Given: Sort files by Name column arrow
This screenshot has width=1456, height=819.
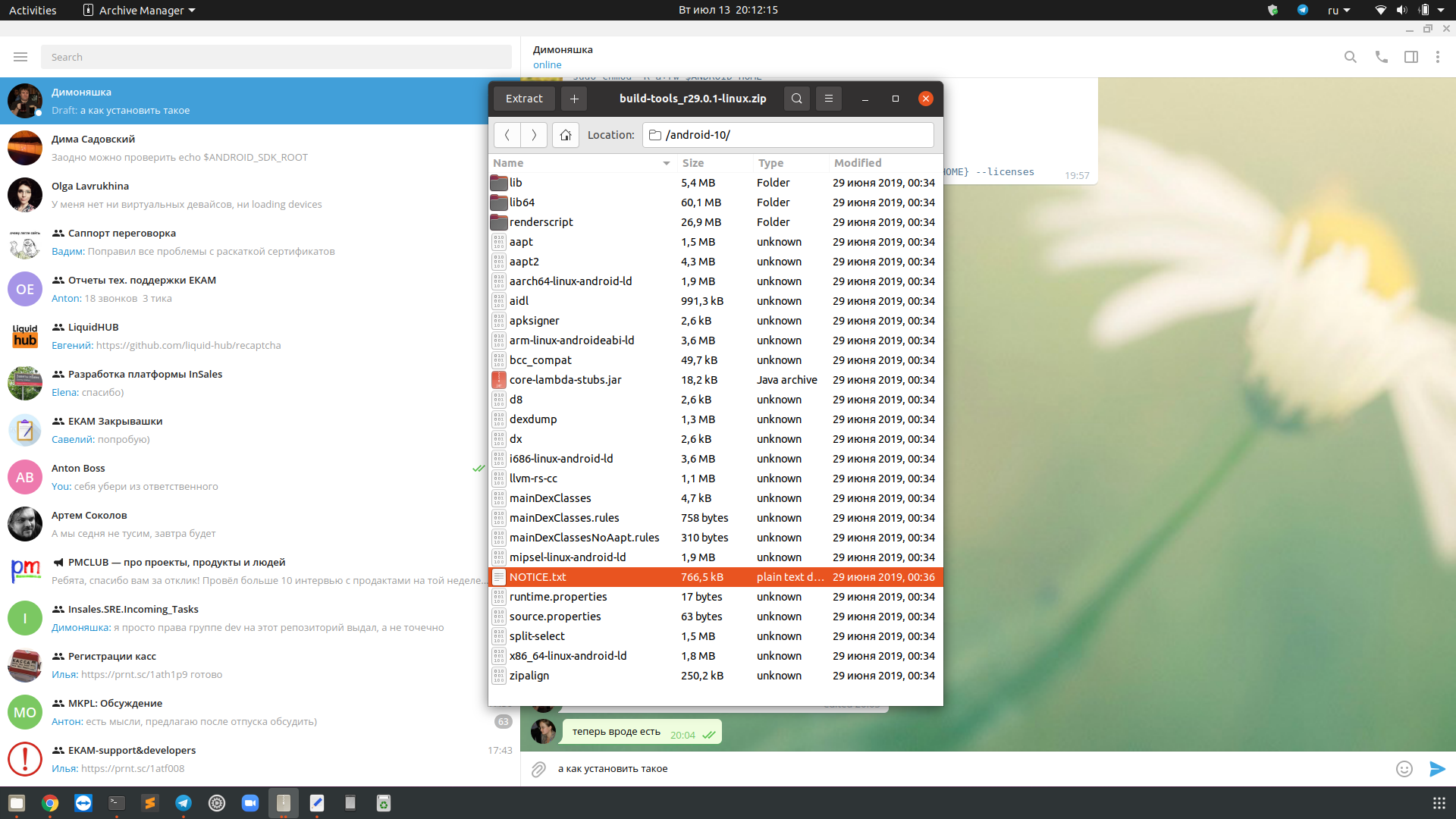Looking at the screenshot, I should [x=666, y=163].
